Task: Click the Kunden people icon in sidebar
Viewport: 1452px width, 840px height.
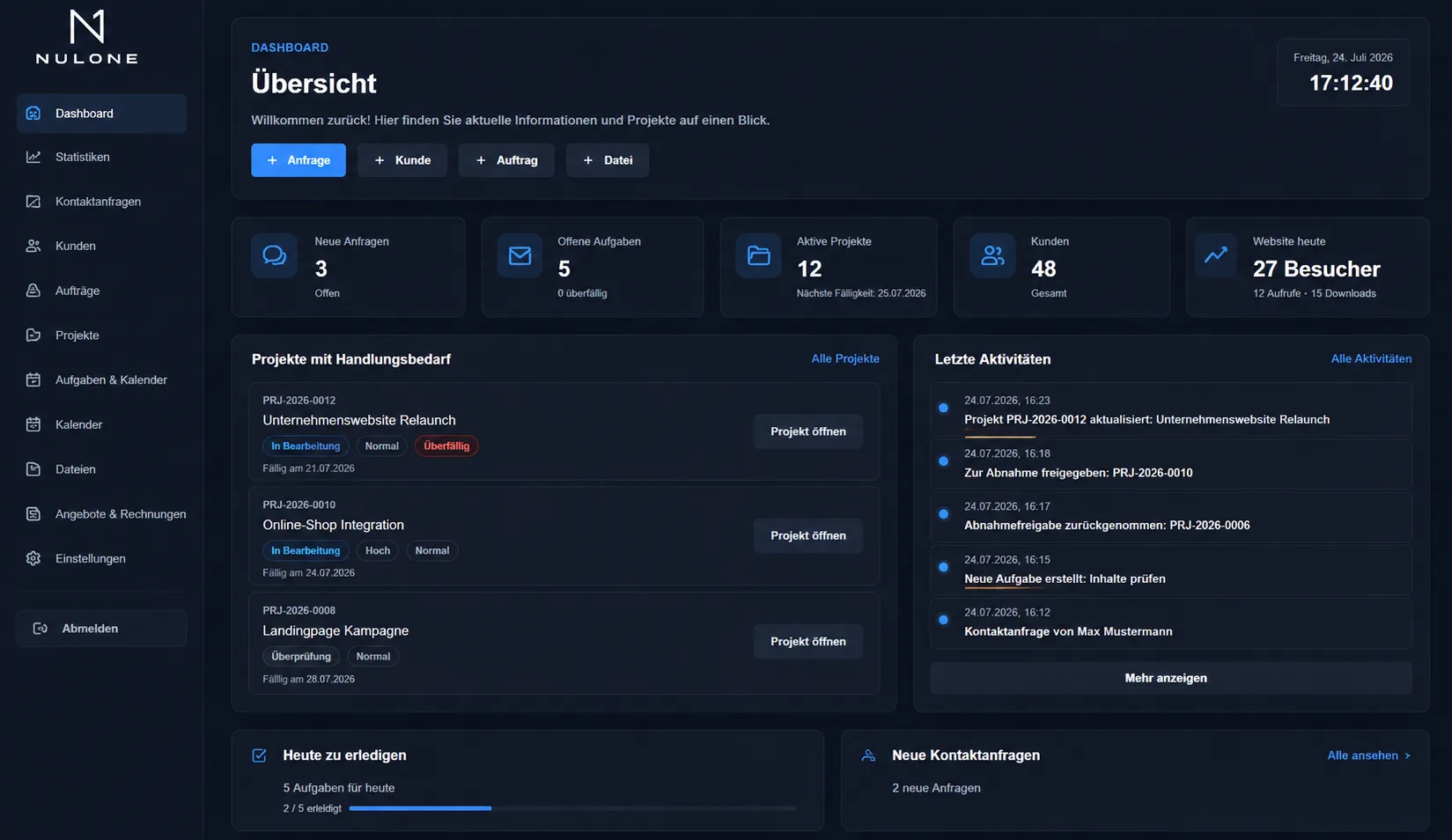Action: click(x=33, y=246)
